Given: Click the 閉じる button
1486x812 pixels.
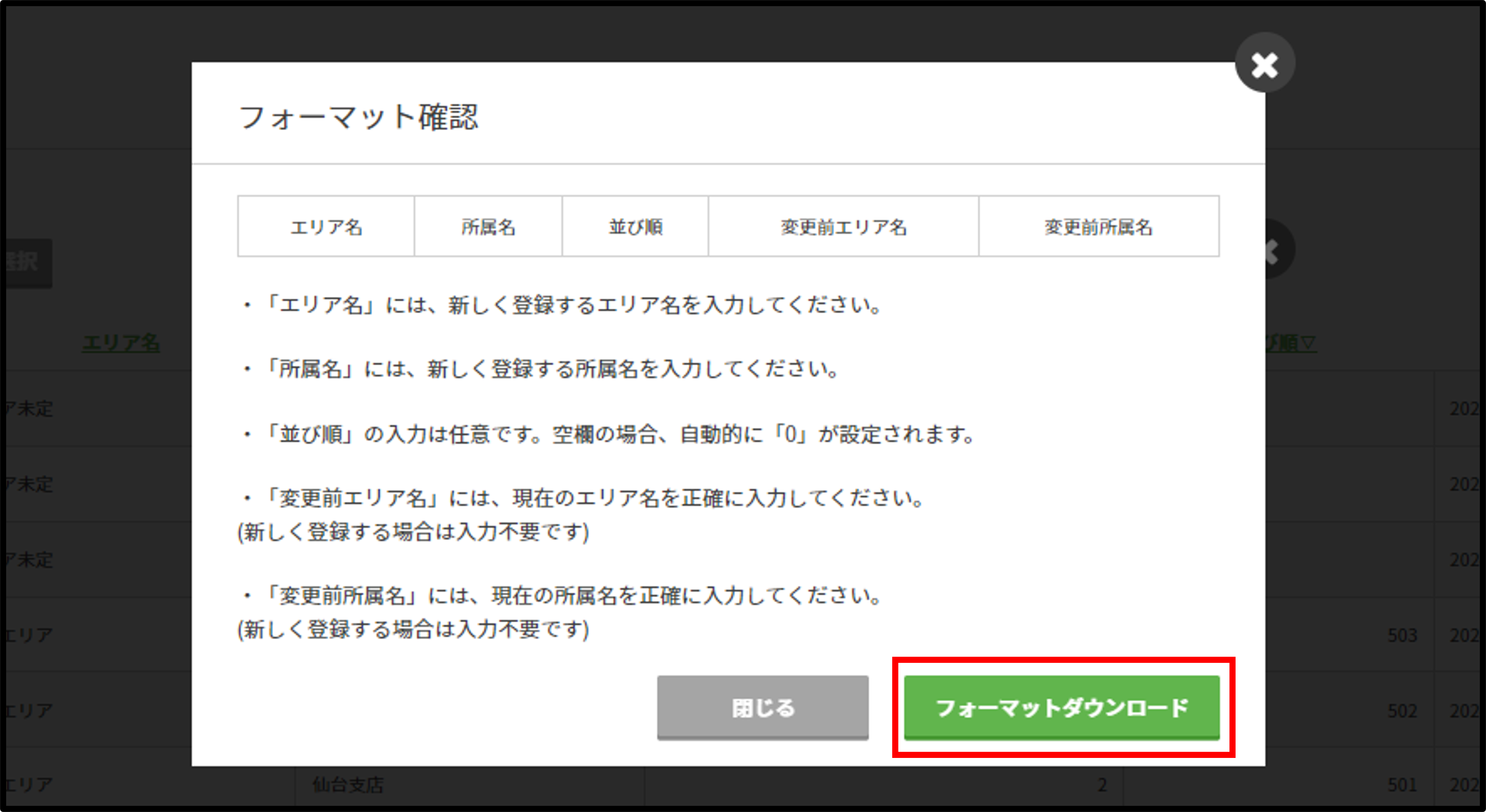Looking at the screenshot, I should click(x=763, y=708).
